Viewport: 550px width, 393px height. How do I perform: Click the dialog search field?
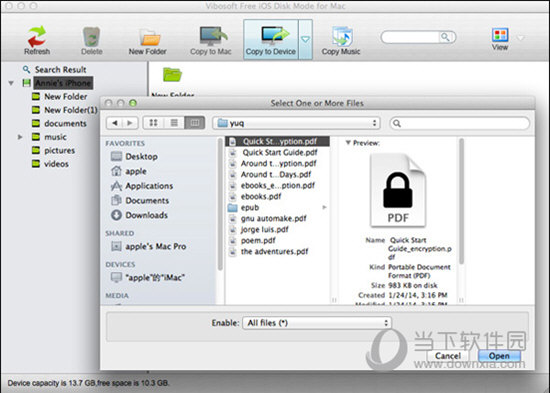tap(460, 123)
